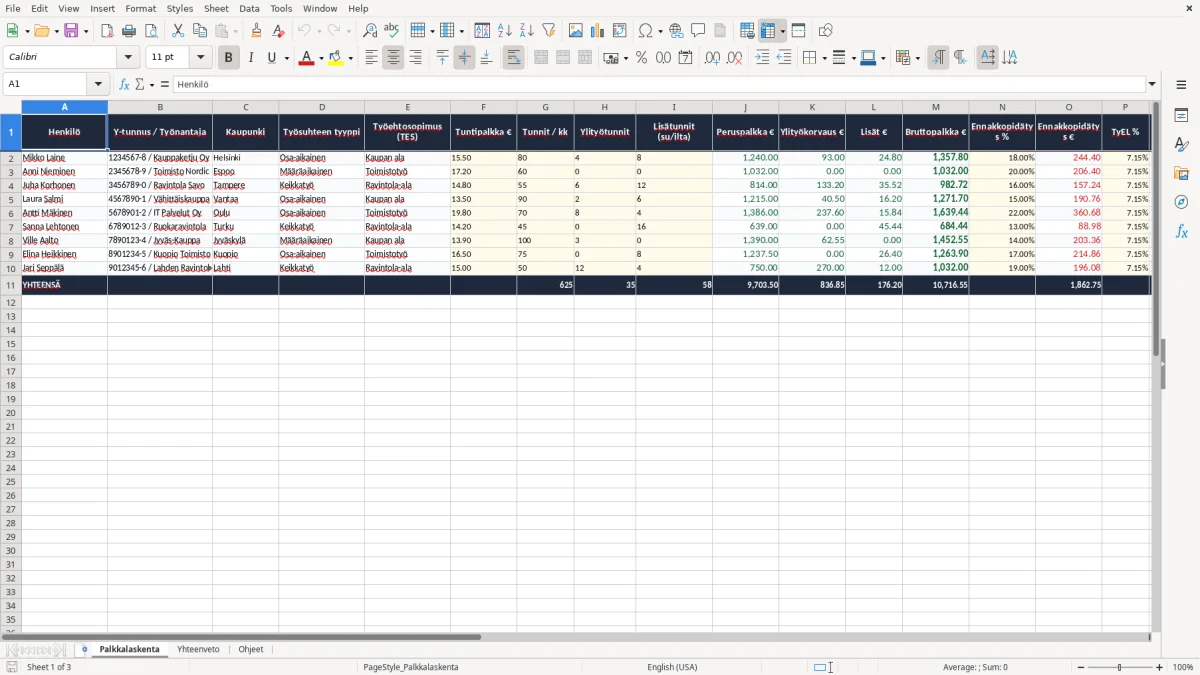Switch to the Ohjeet sheet tab
The image size is (1200, 675).
[251, 649]
